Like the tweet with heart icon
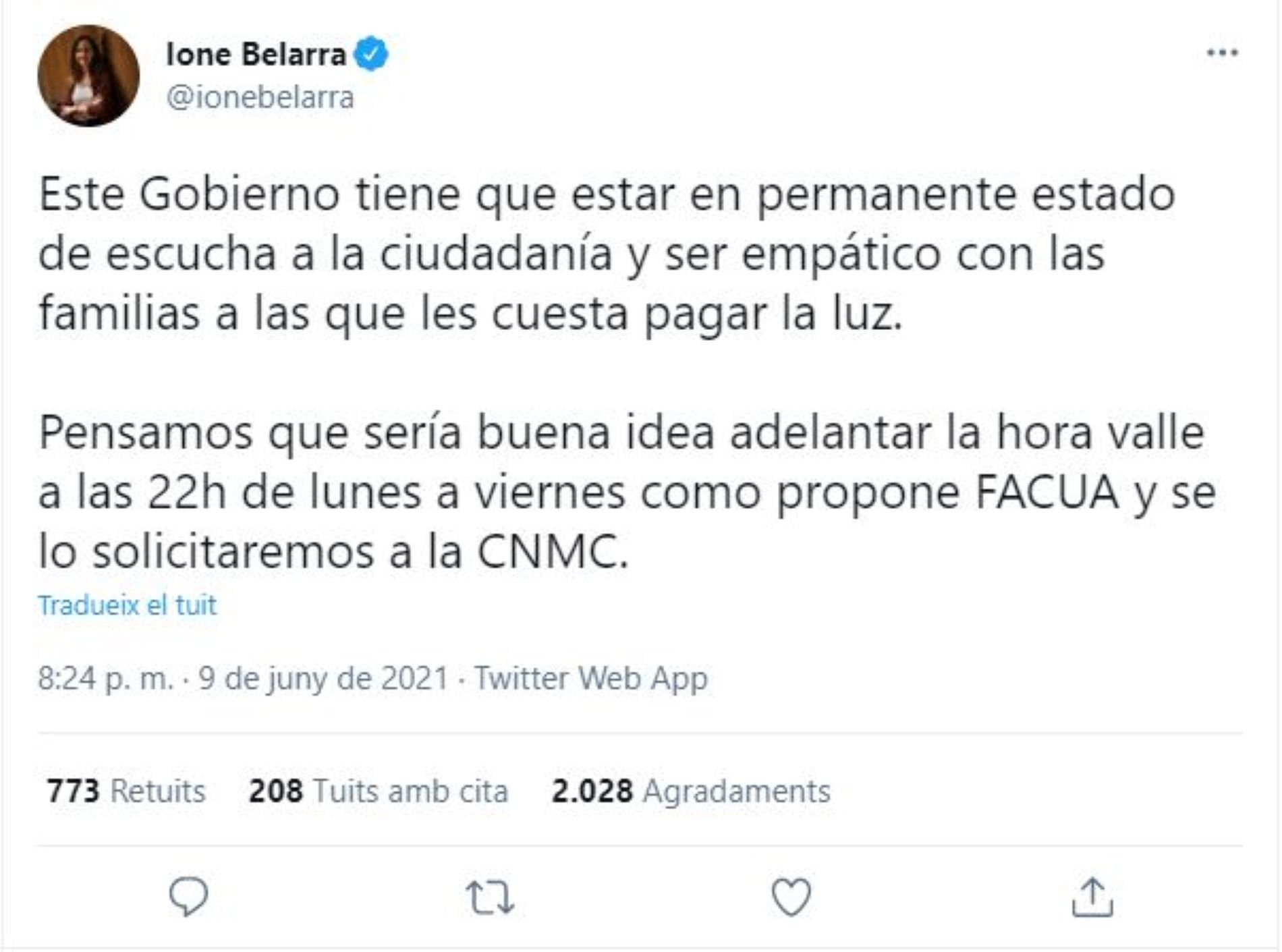Viewport: 1282px width, 952px height. coord(791,898)
